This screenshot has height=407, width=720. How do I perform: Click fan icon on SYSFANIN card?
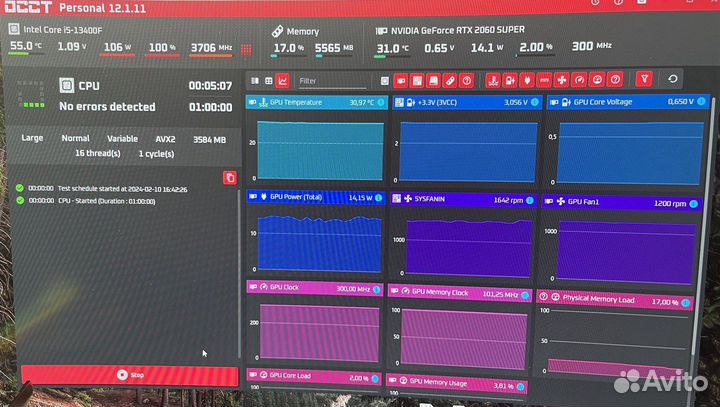(x=408, y=198)
